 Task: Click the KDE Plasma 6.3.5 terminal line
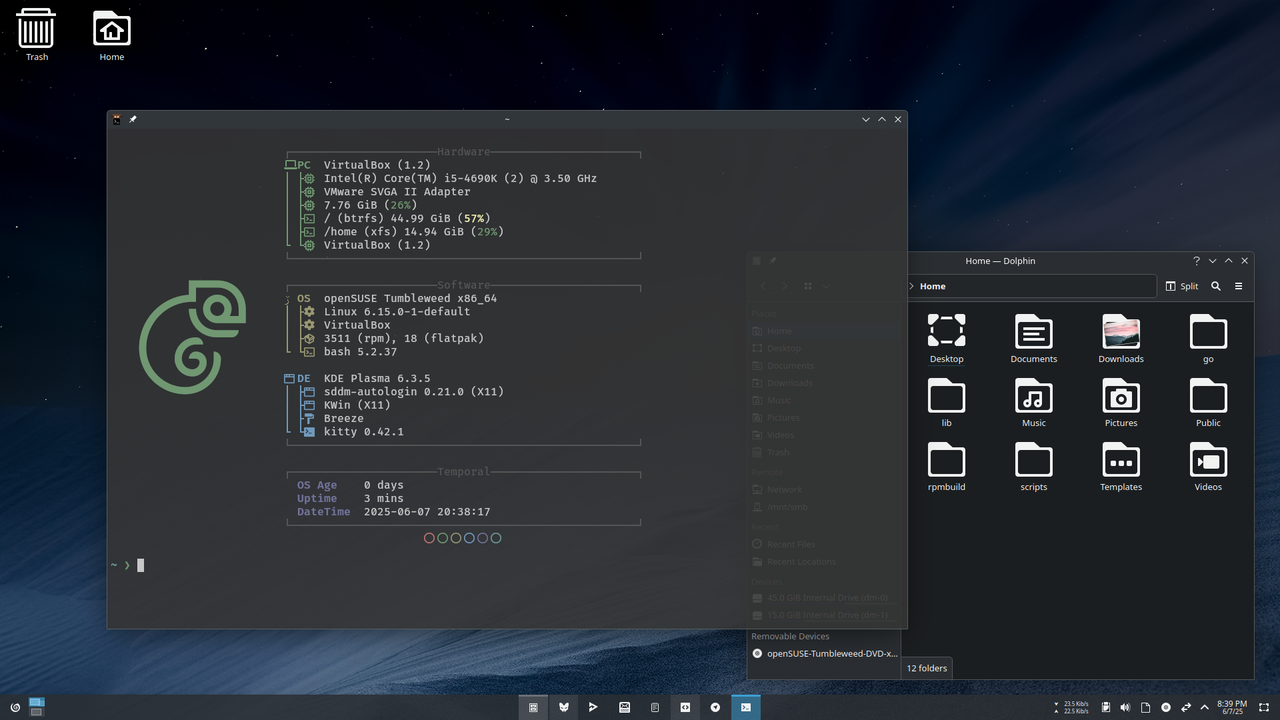[377, 378]
